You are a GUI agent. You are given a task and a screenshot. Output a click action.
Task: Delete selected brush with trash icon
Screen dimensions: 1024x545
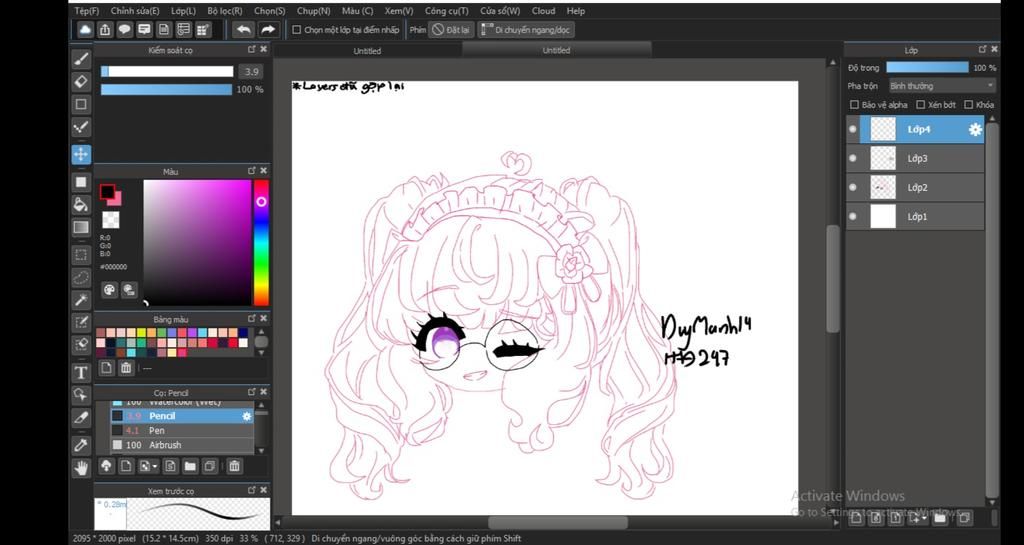(234, 466)
